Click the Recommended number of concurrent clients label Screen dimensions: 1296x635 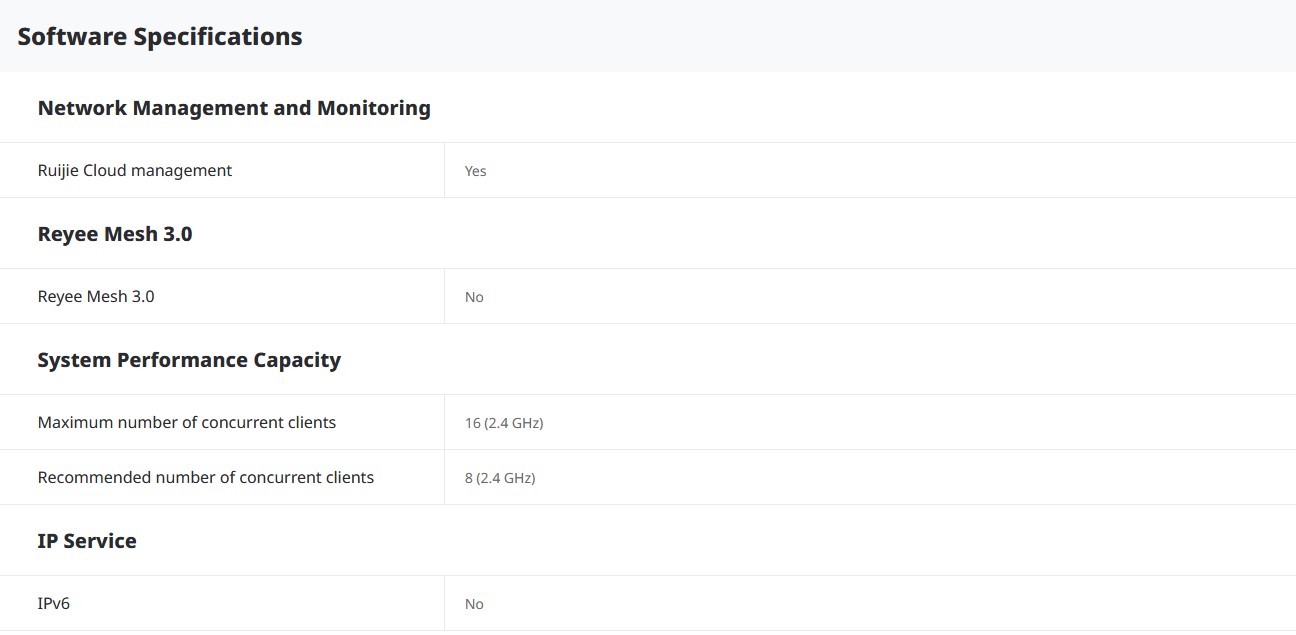[206, 478]
